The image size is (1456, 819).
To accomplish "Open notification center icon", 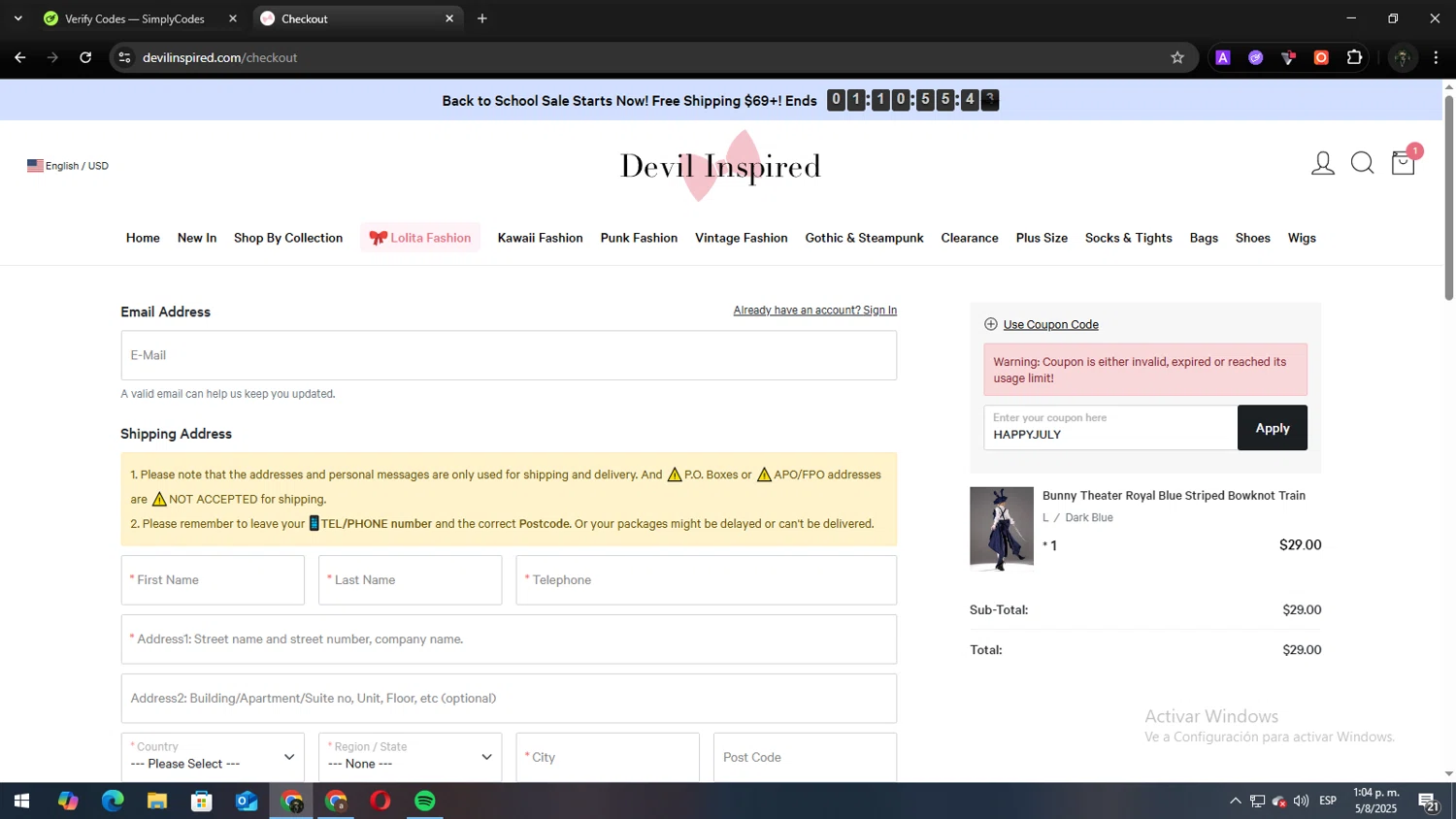I will [1429, 802].
